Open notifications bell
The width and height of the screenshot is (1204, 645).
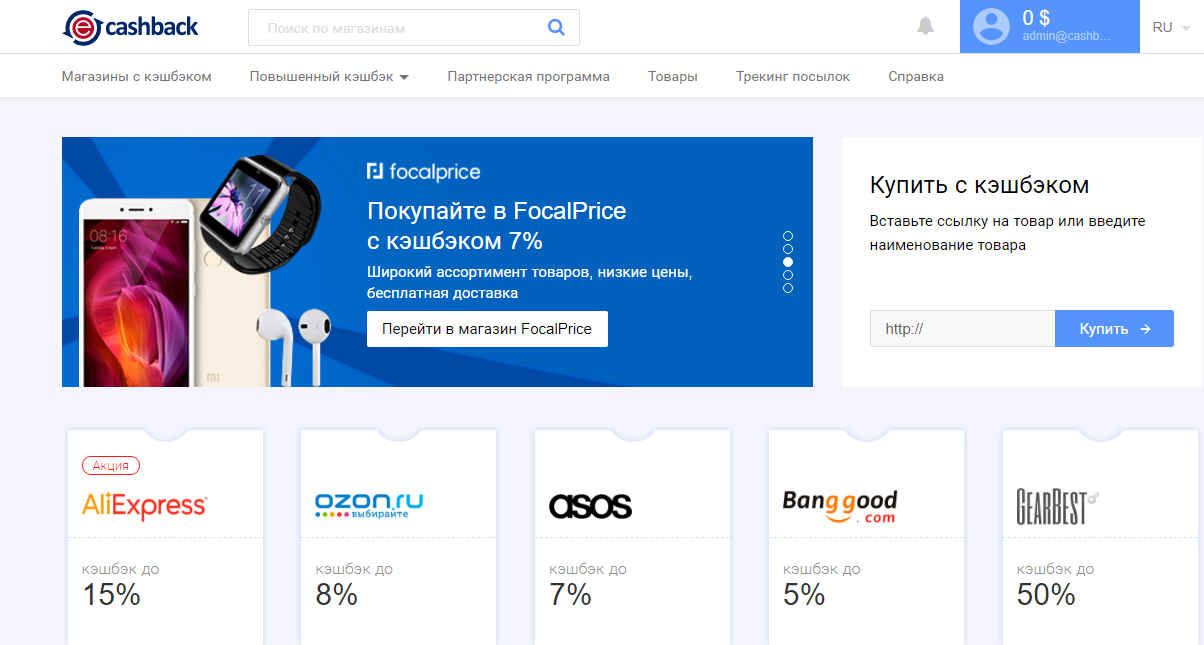click(925, 27)
